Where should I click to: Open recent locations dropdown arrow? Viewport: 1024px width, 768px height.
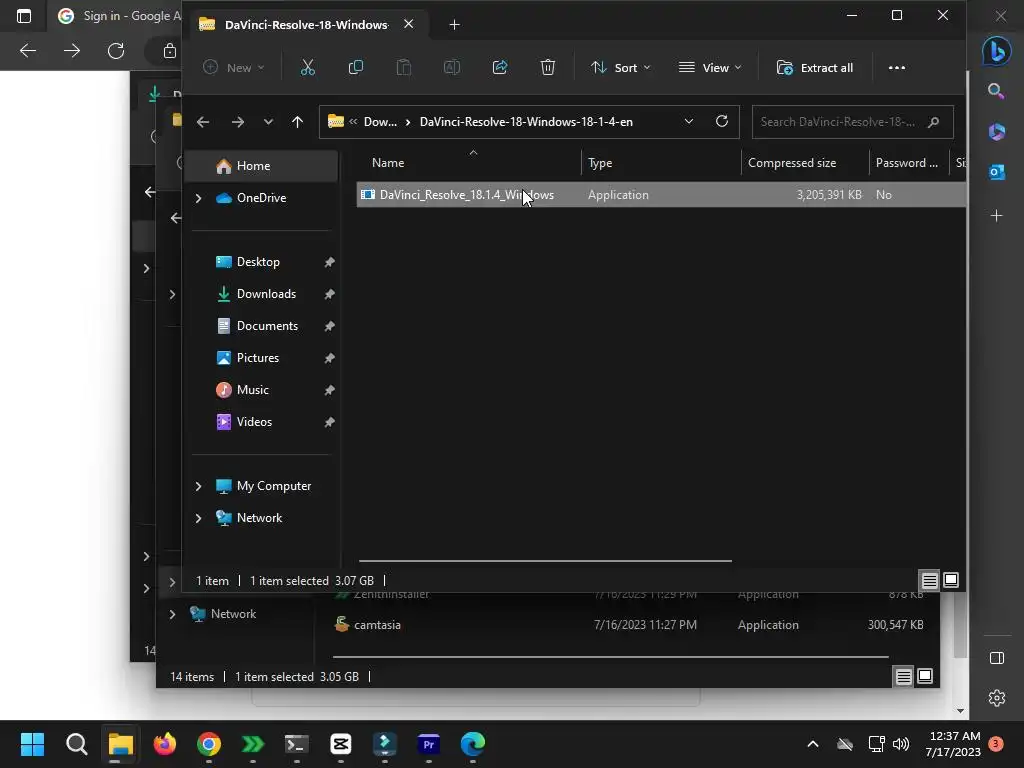268,122
